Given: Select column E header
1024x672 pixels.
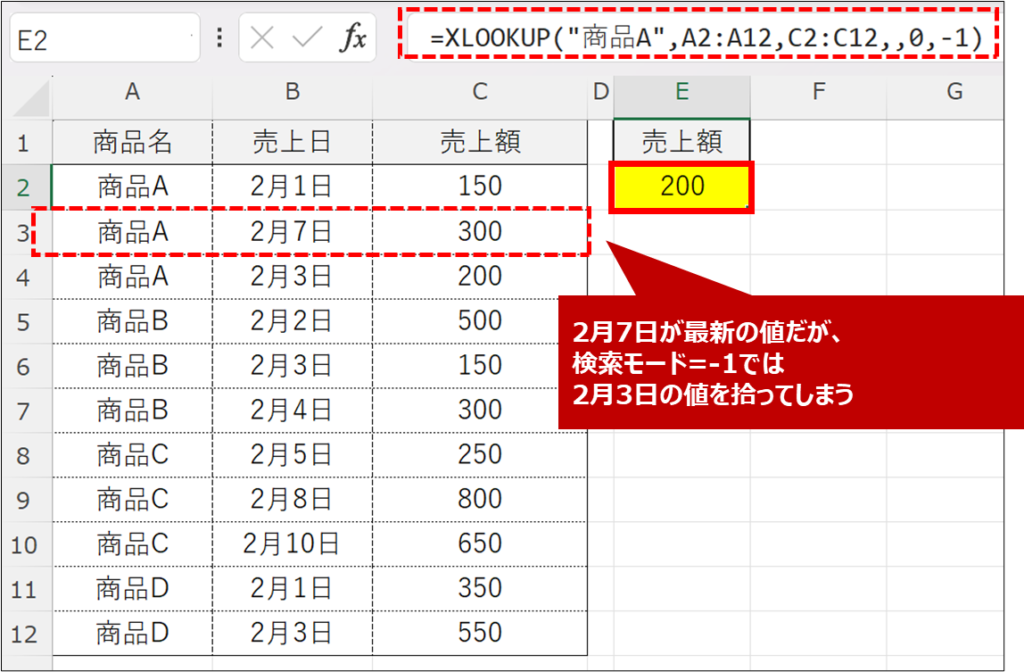Looking at the screenshot, I should [682, 92].
